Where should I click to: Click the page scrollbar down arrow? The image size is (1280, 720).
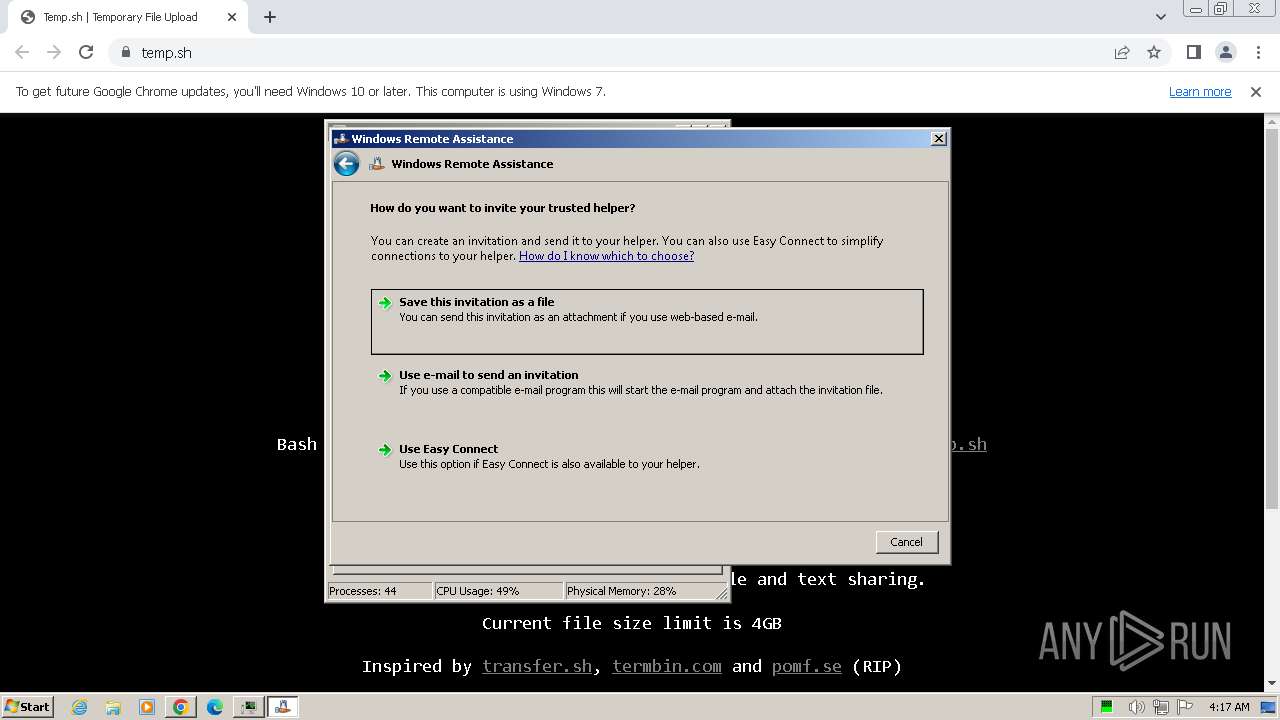[1271, 684]
